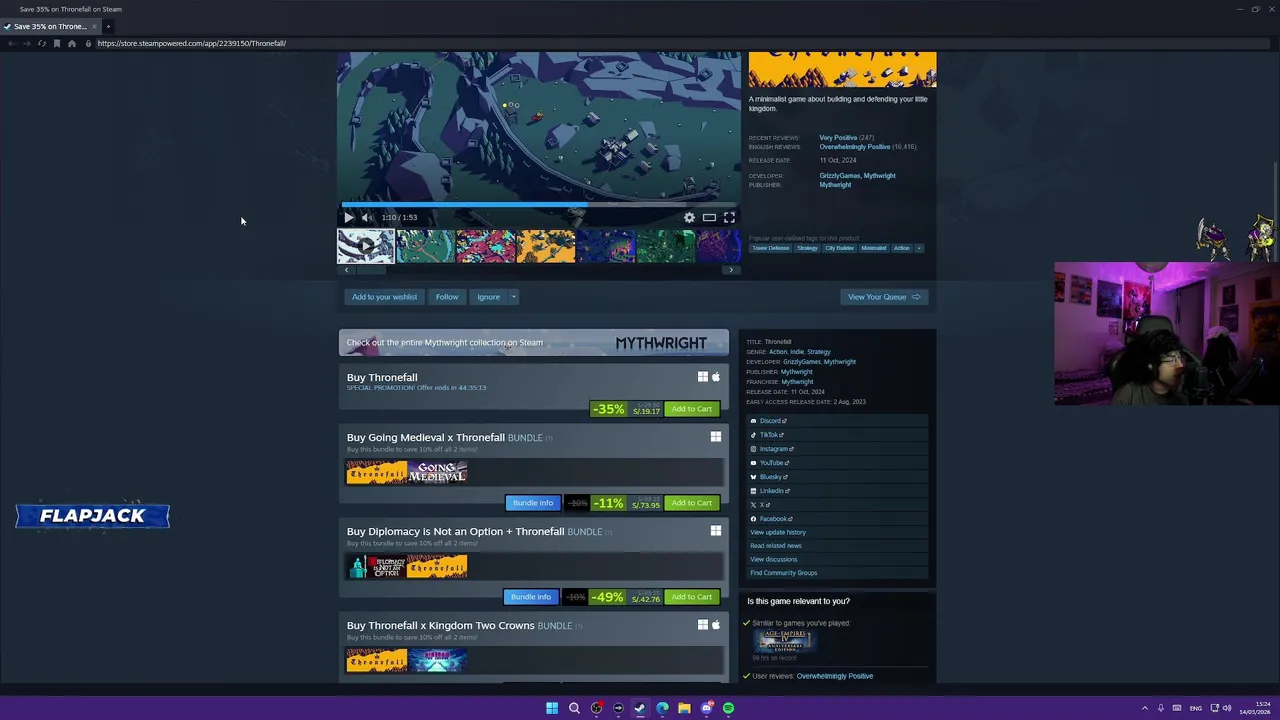Open the dropdown arrow next to Ignore
This screenshot has width=1280, height=720.
[x=513, y=297]
